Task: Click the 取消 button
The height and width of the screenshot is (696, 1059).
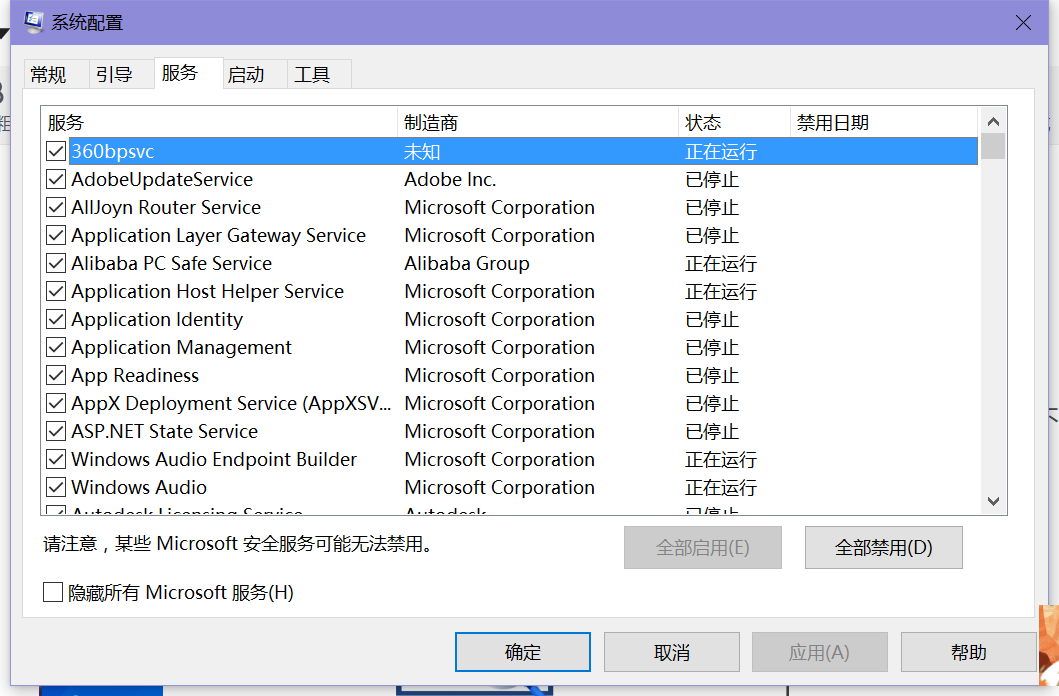Action: pyautogui.click(x=672, y=652)
